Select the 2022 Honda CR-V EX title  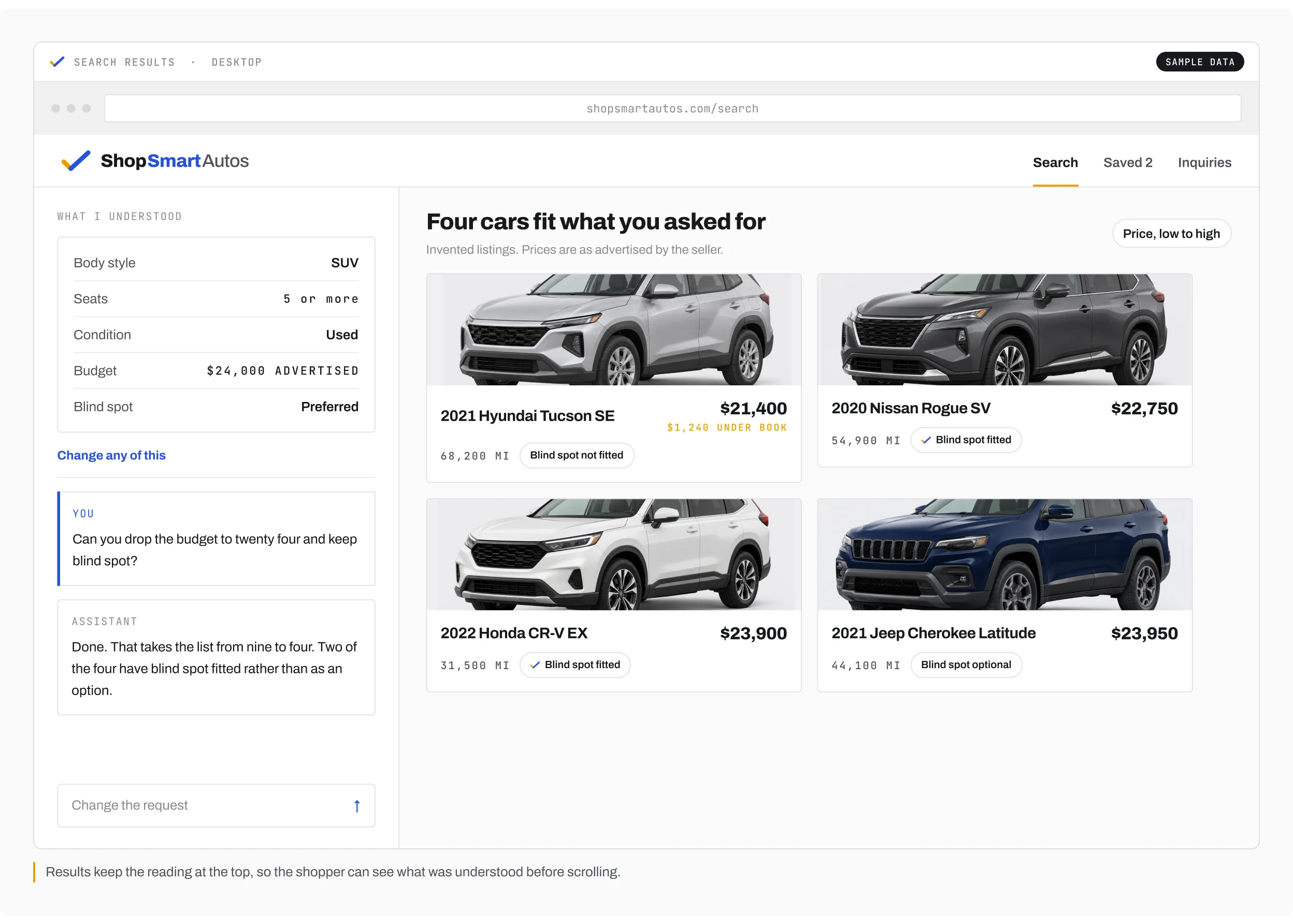point(514,633)
